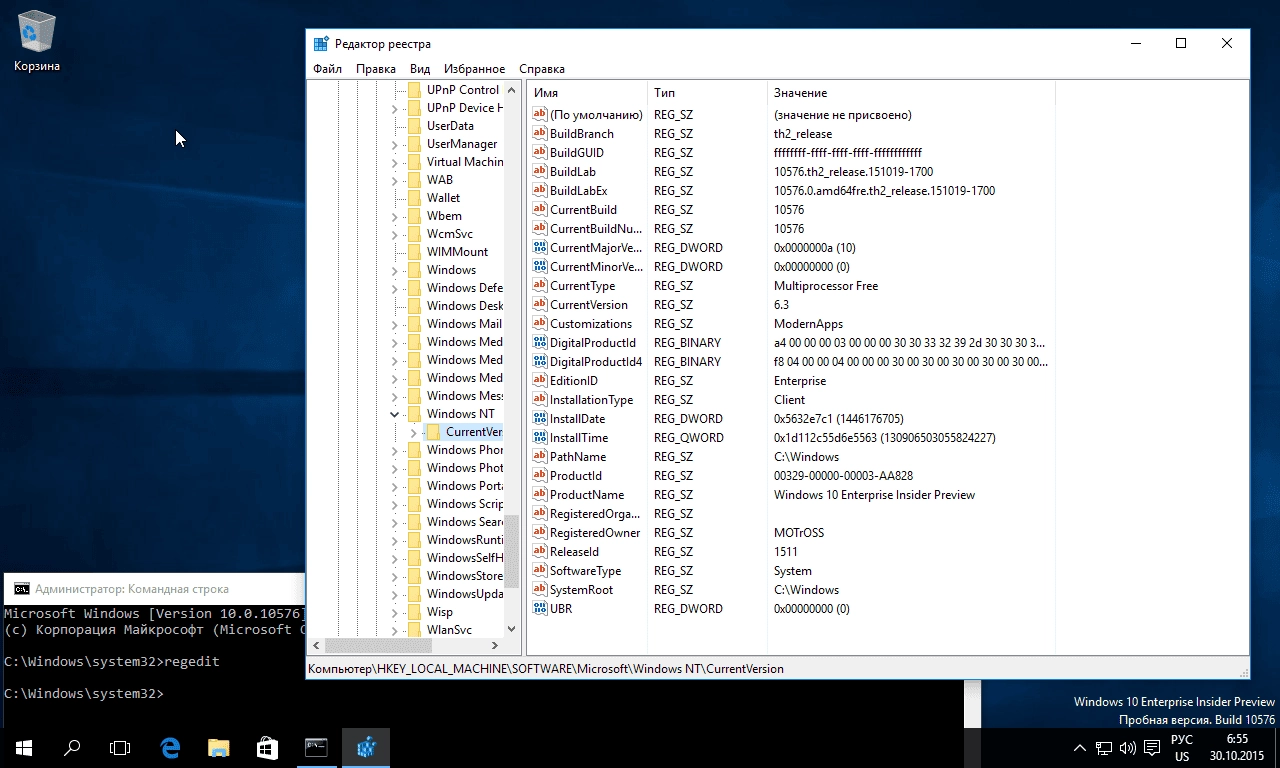Click the folder icon of Wallet key

[414, 198]
